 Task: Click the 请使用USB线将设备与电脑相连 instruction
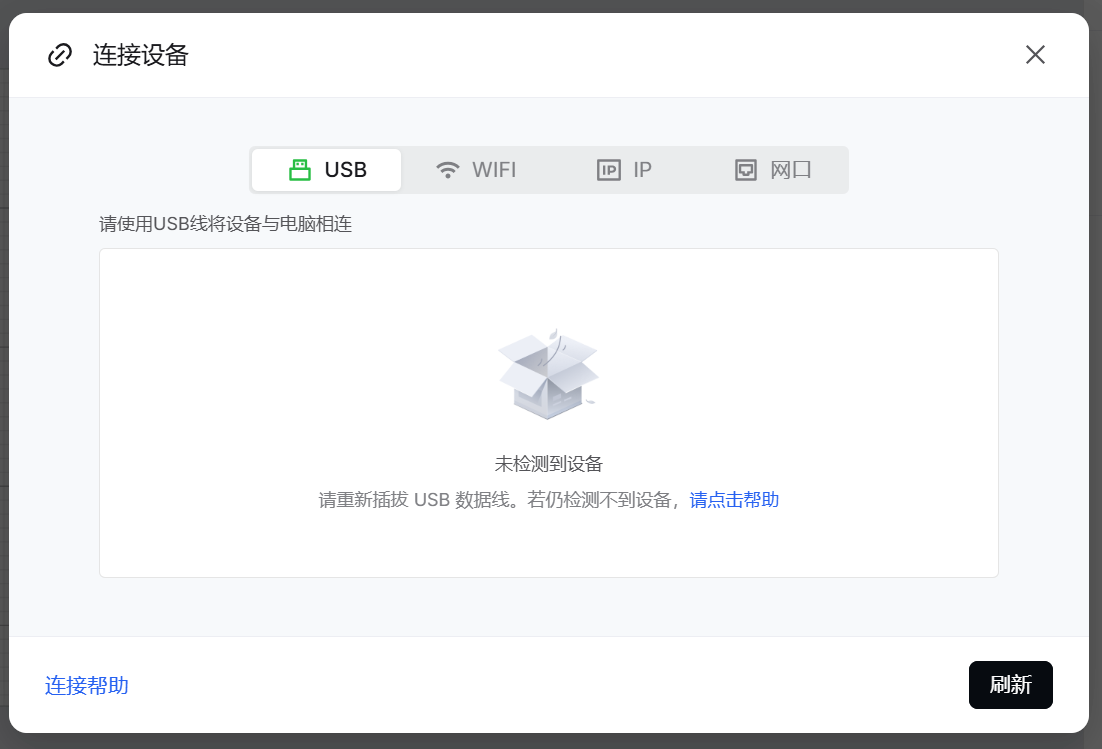(226, 224)
